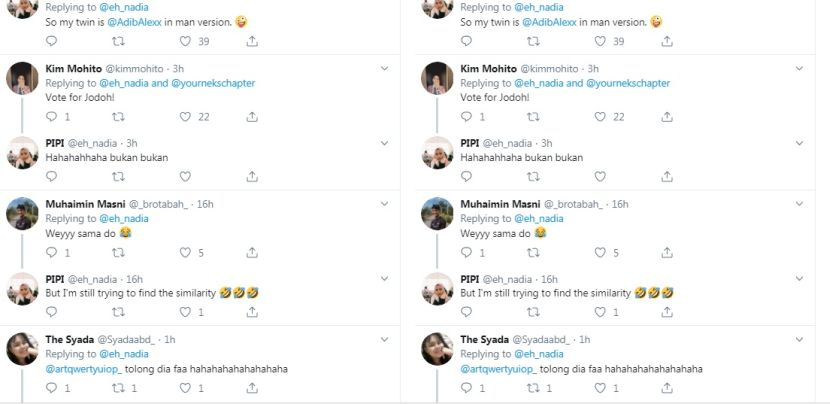The image size is (830, 404).
Task: Like The Syada's tweet in left thread
Action: pyautogui.click(x=185, y=389)
